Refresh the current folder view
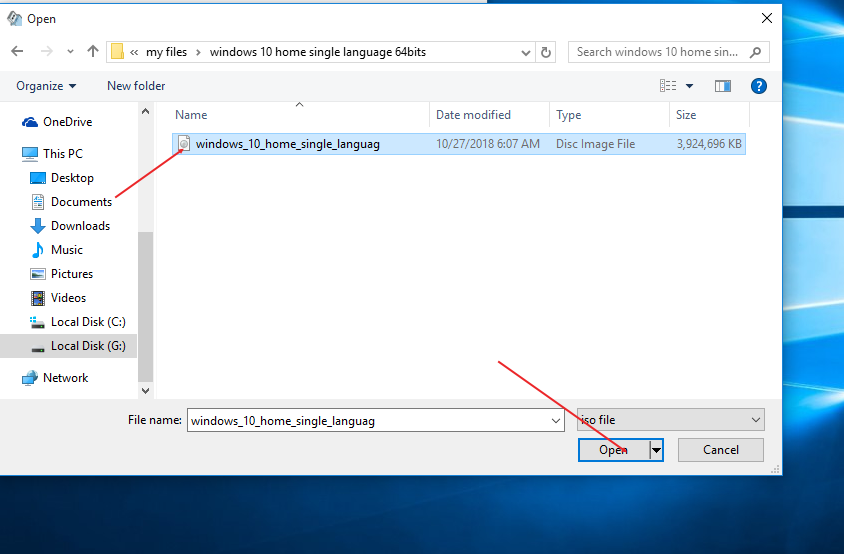 click(546, 52)
